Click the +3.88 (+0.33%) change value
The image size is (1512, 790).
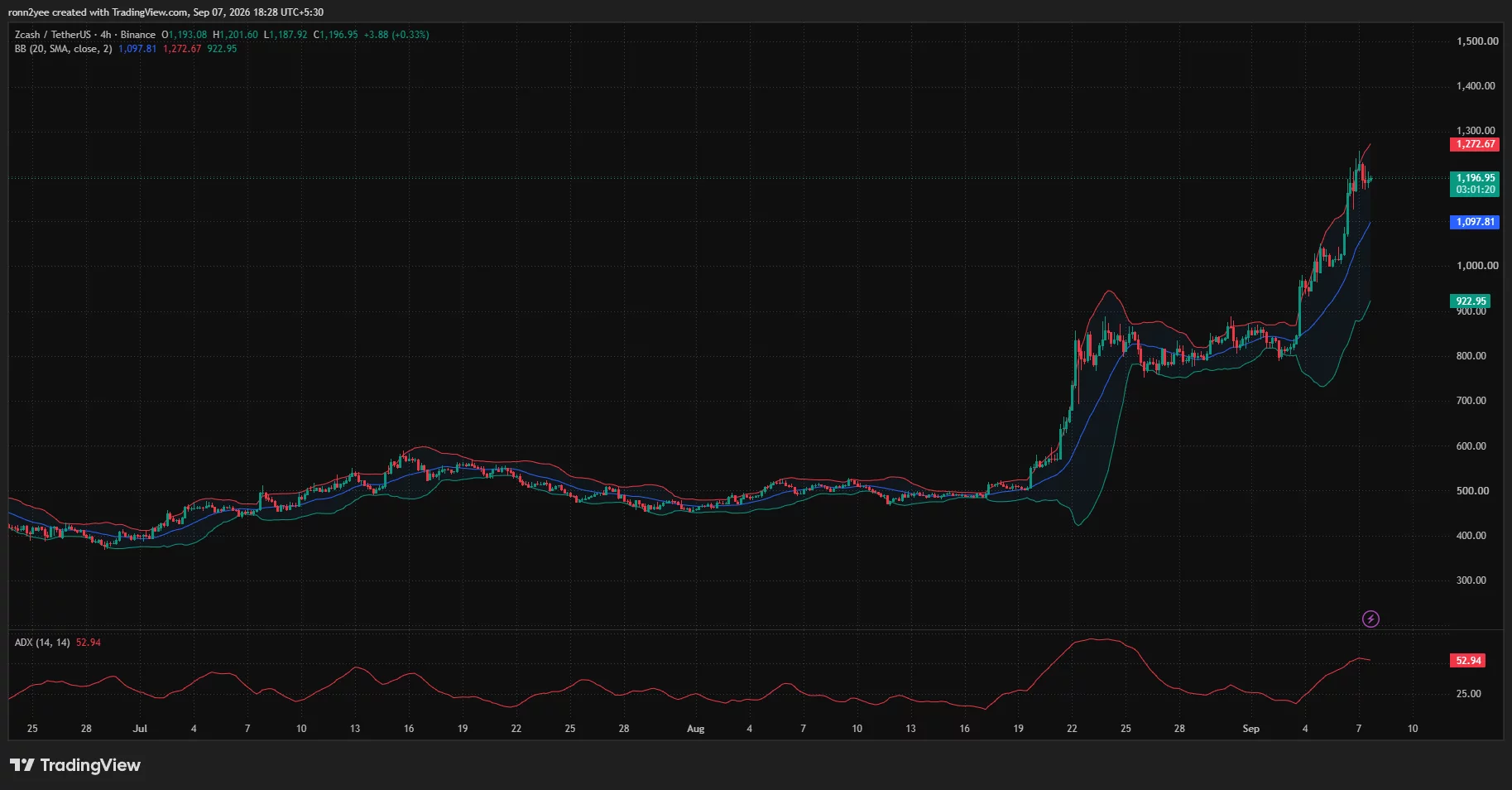396,35
